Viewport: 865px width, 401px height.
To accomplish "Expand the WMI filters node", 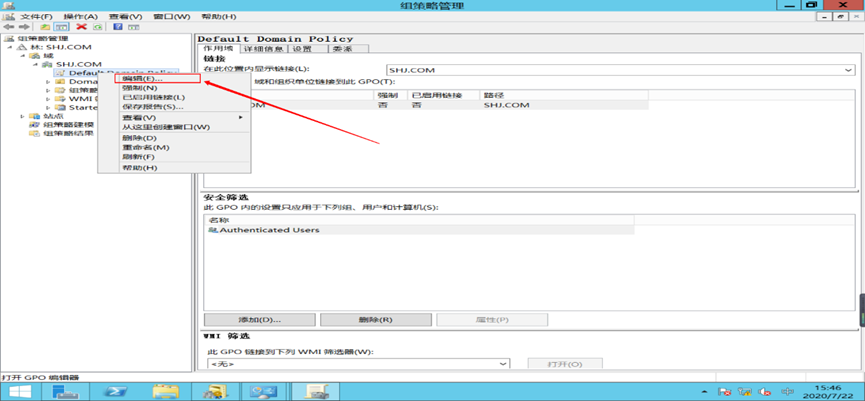I will (48, 99).
